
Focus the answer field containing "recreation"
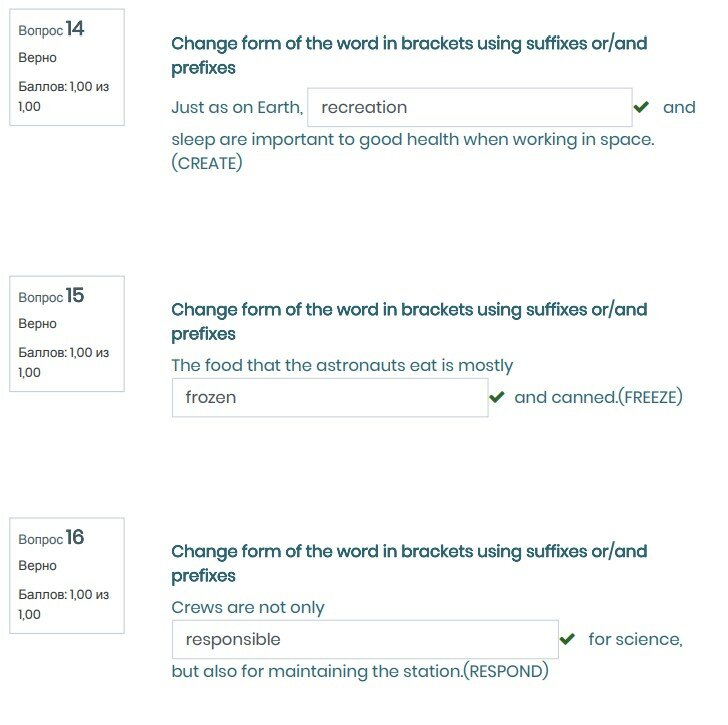click(469, 107)
